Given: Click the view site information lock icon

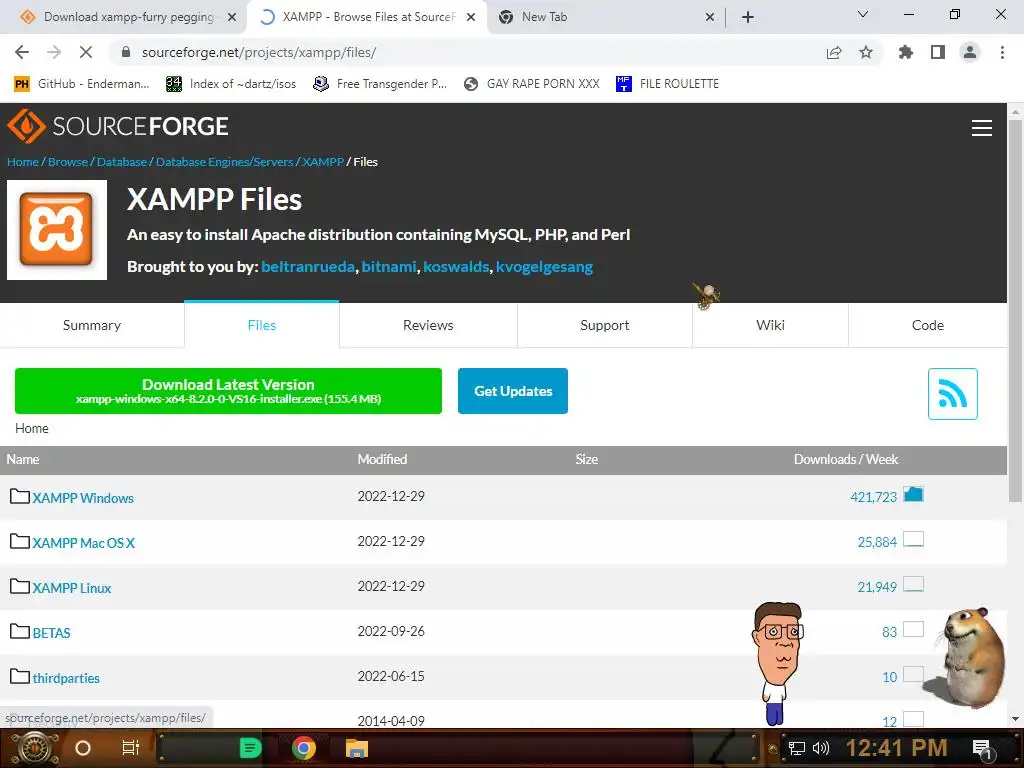Looking at the screenshot, I should [126, 52].
